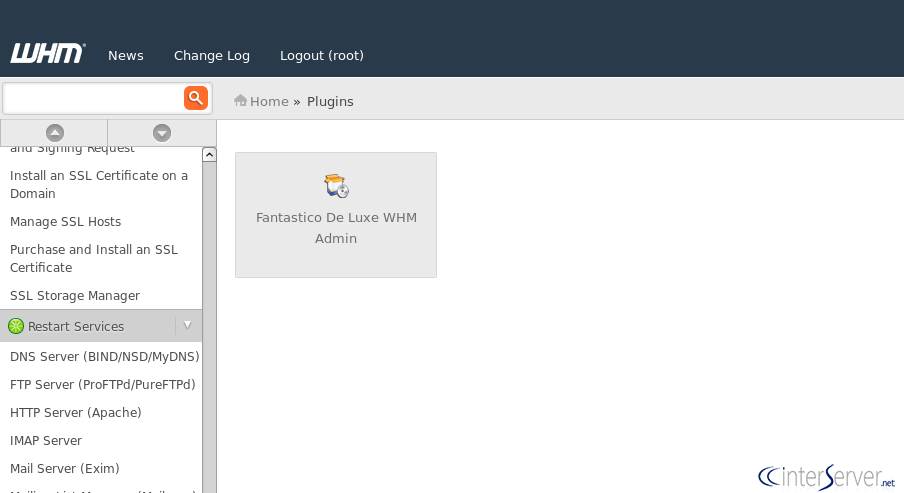Click the orange search magnifier button
The height and width of the screenshot is (493, 904).
pyautogui.click(x=196, y=98)
